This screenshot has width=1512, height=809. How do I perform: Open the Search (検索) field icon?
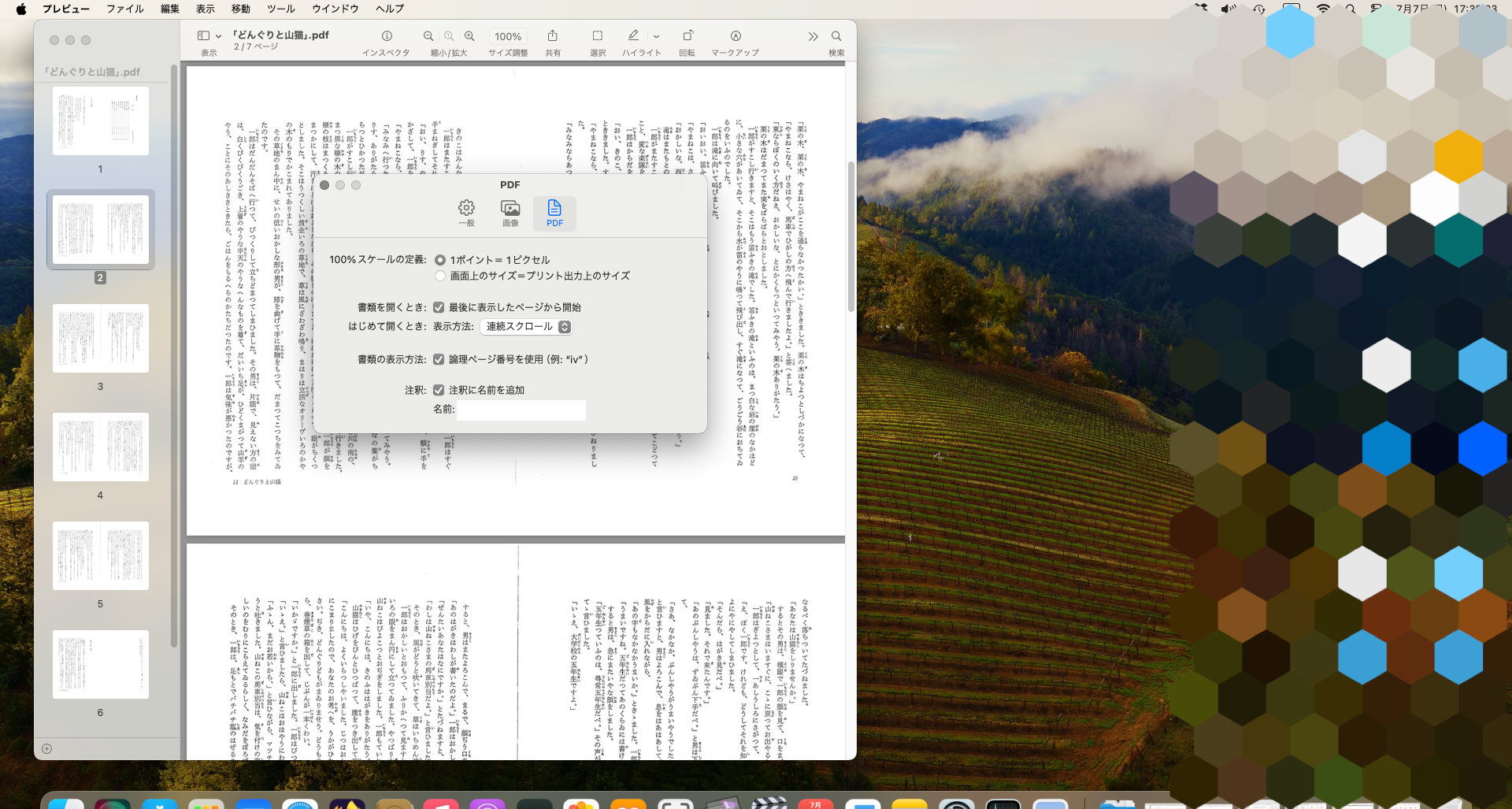[836, 35]
